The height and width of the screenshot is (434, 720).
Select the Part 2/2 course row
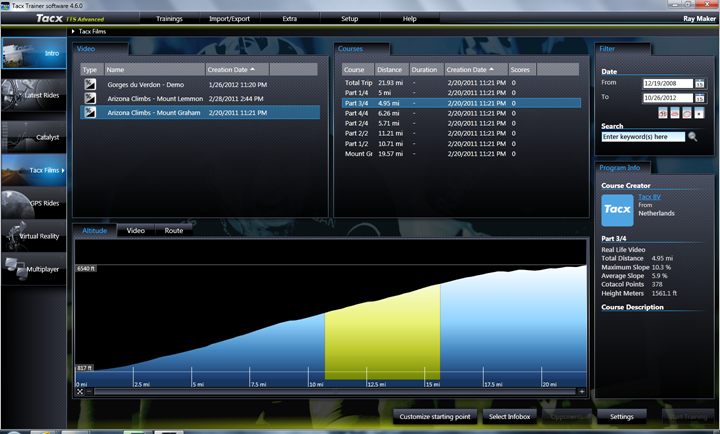[x=461, y=133]
